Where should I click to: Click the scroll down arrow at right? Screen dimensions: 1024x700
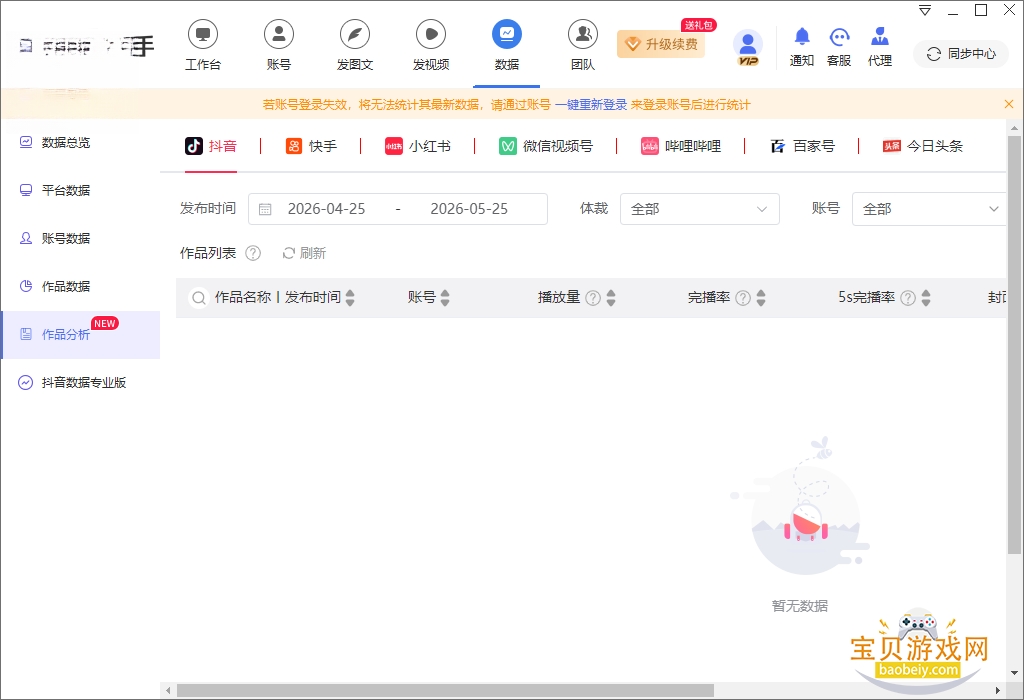(x=1014, y=673)
